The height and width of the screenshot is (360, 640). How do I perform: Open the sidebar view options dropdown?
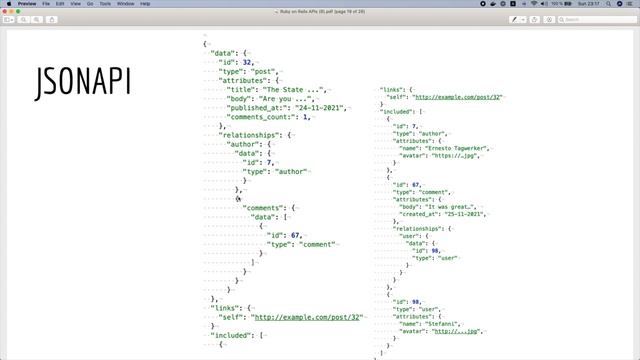pyautogui.click(x=9, y=20)
